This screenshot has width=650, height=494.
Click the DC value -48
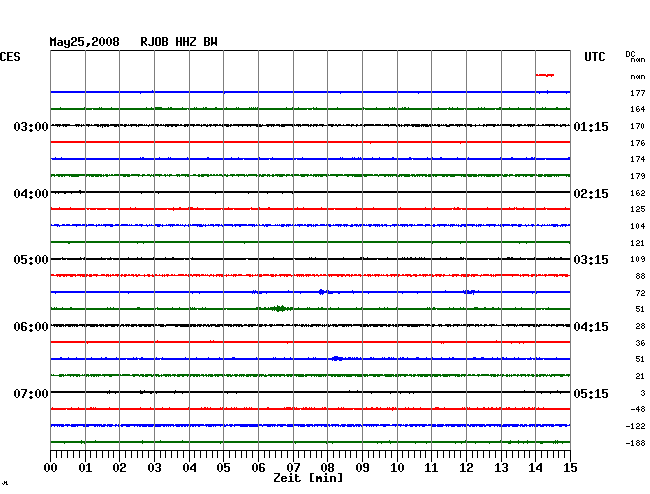pos(638,409)
